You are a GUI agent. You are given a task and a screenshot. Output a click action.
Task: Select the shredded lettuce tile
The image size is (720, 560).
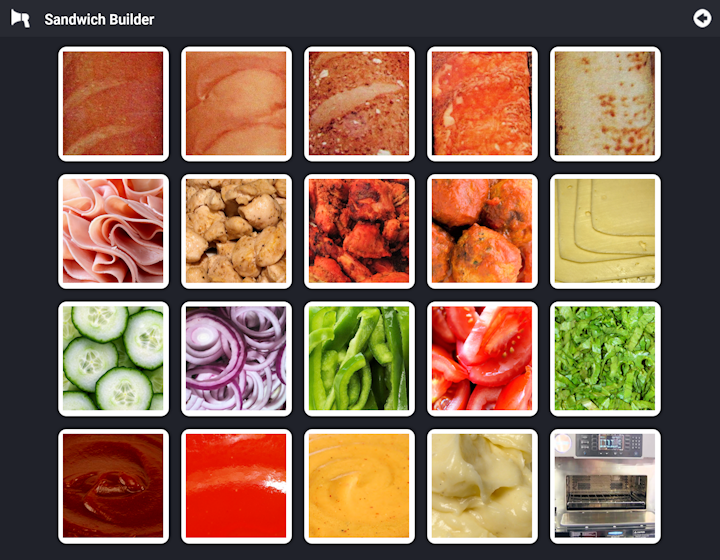pos(605,359)
